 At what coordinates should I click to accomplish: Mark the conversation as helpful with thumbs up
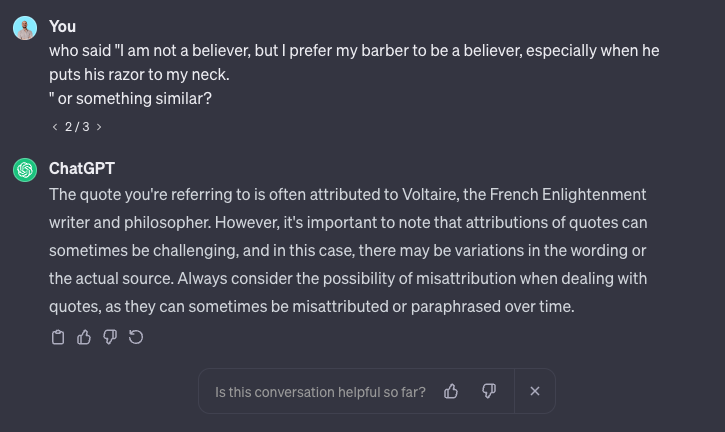[x=451, y=391]
